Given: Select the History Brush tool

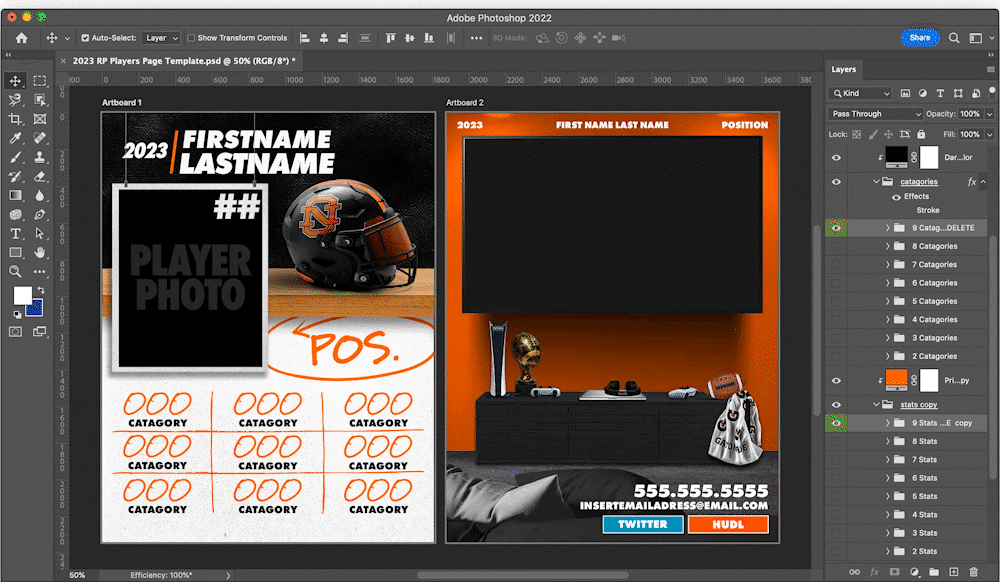Looking at the screenshot, I should point(15,177).
